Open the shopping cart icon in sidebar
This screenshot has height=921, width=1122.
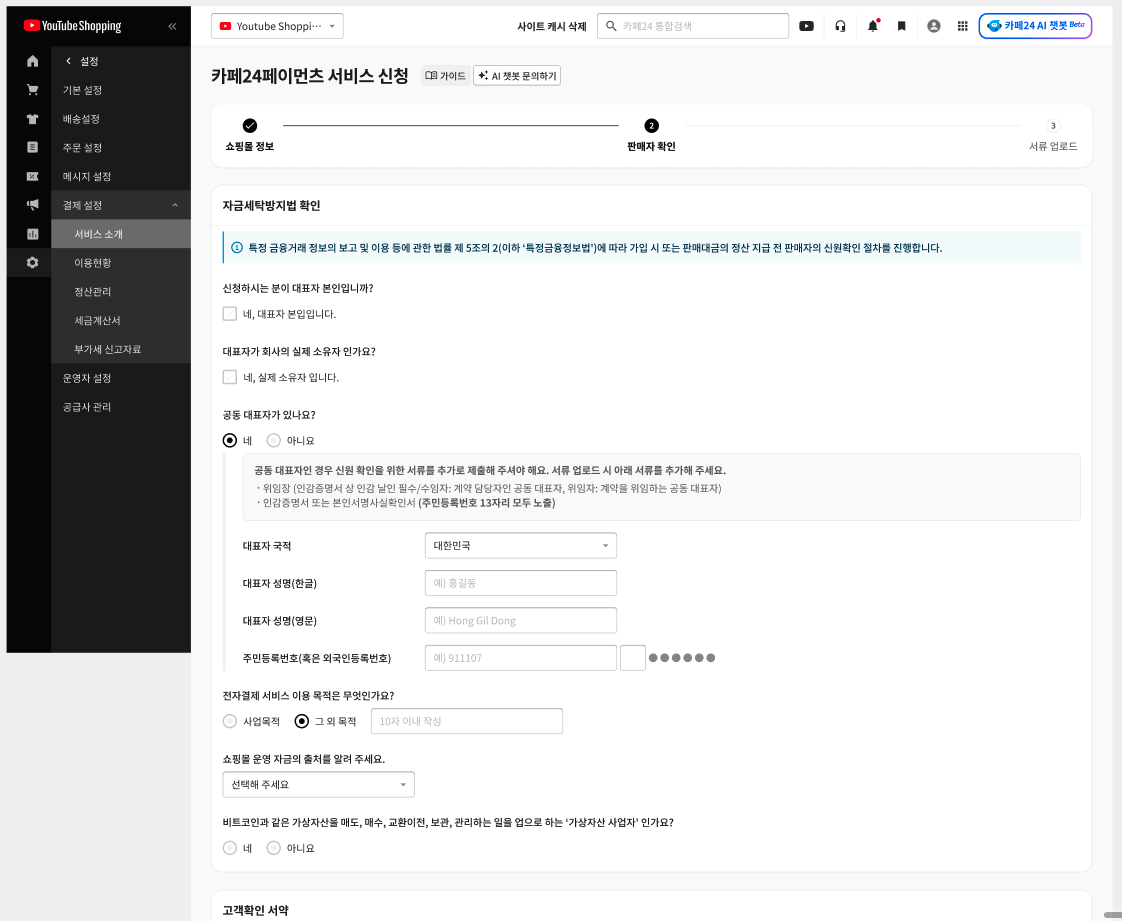click(32, 89)
